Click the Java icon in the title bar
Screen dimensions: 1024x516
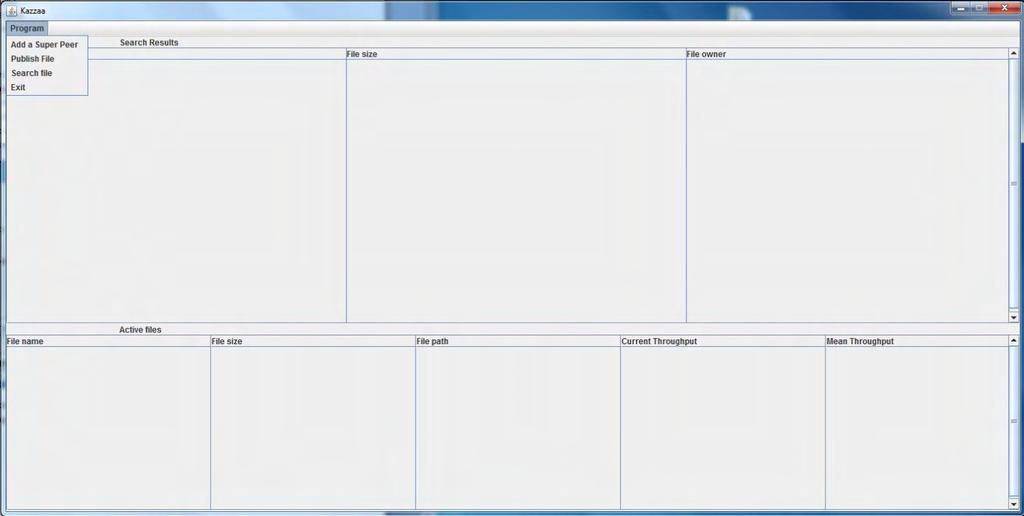pos(12,10)
